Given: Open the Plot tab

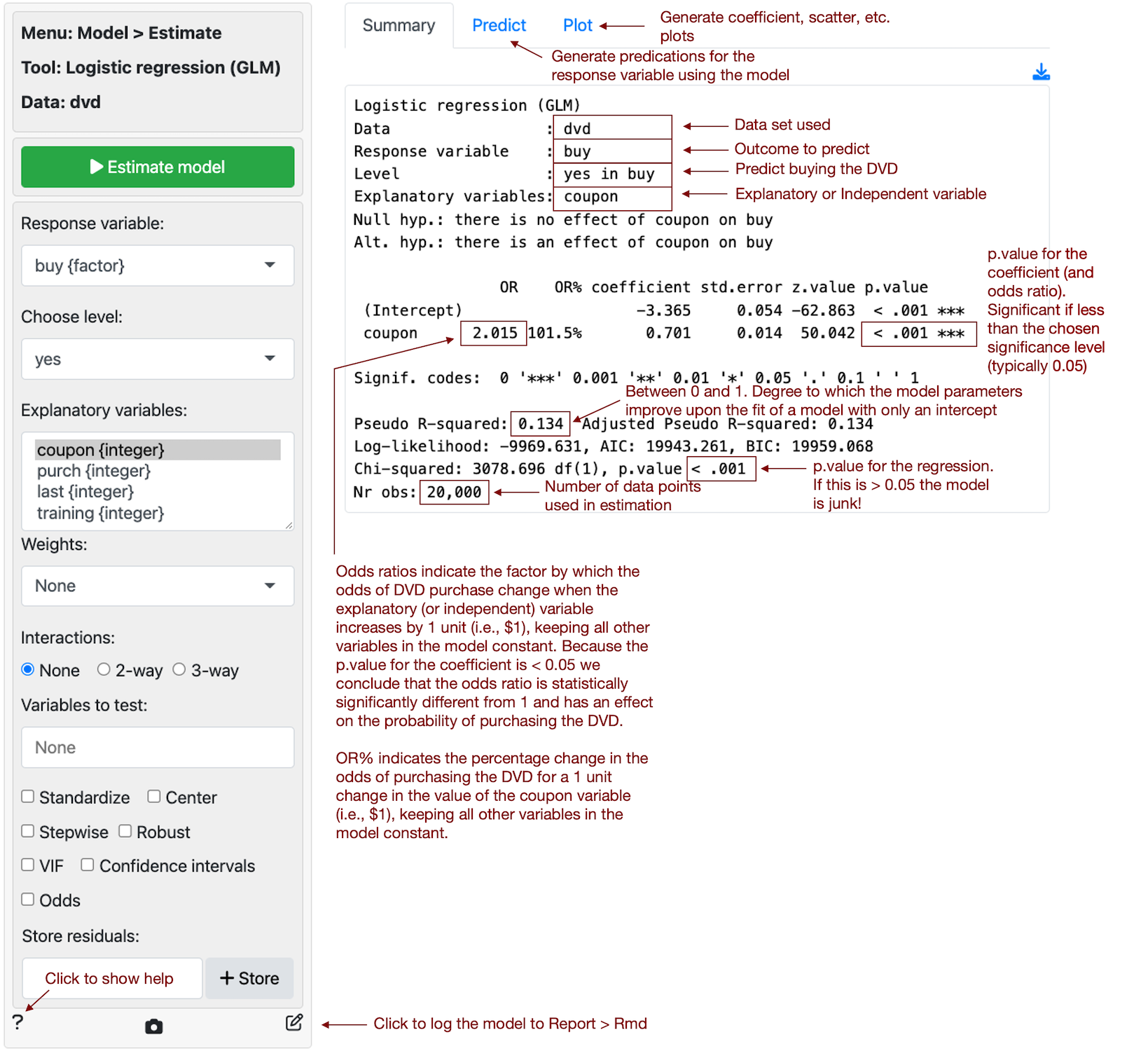Looking at the screenshot, I should coord(577,26).
